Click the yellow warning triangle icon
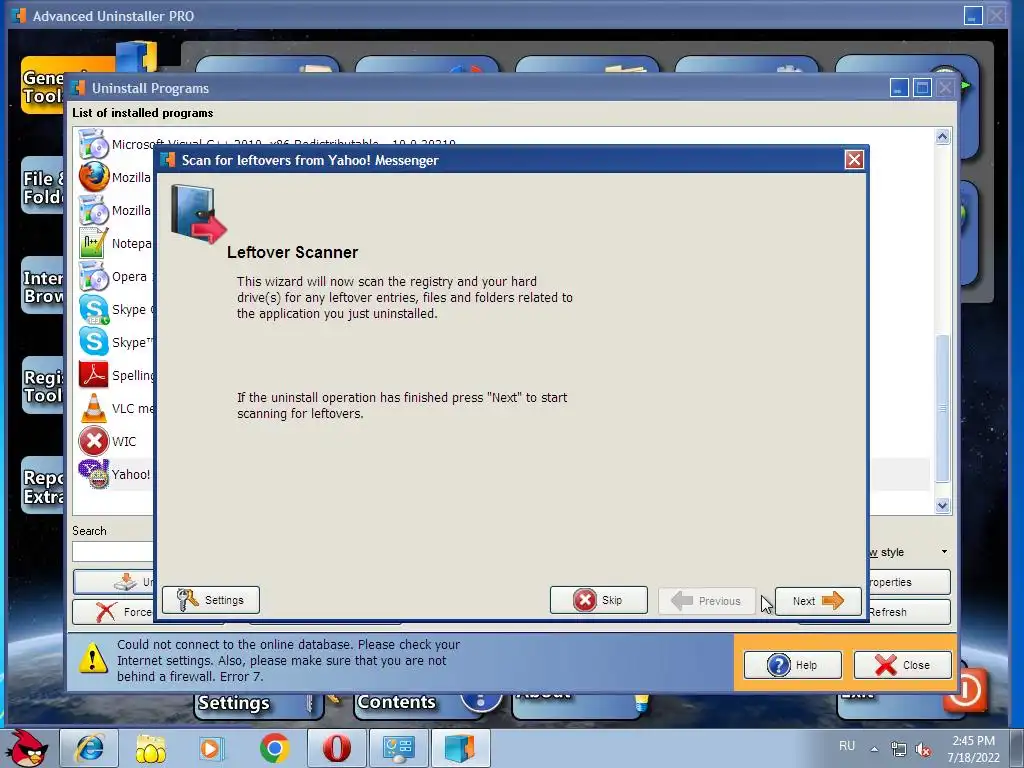 click(93, 658)
